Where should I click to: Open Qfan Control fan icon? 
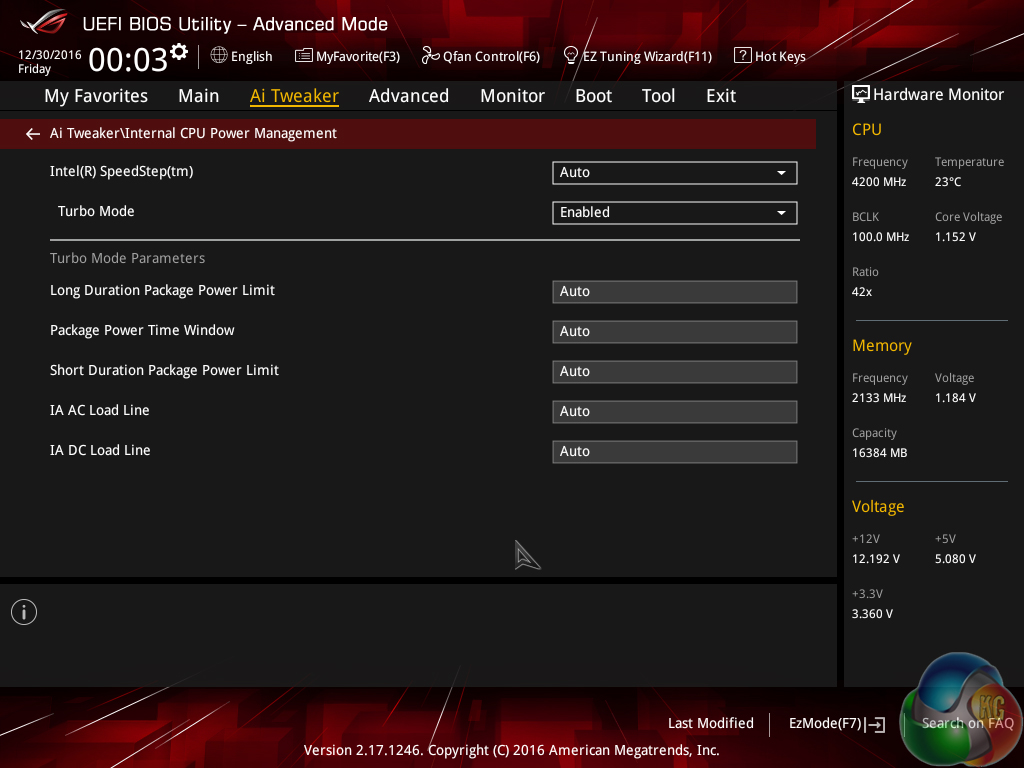430,56
